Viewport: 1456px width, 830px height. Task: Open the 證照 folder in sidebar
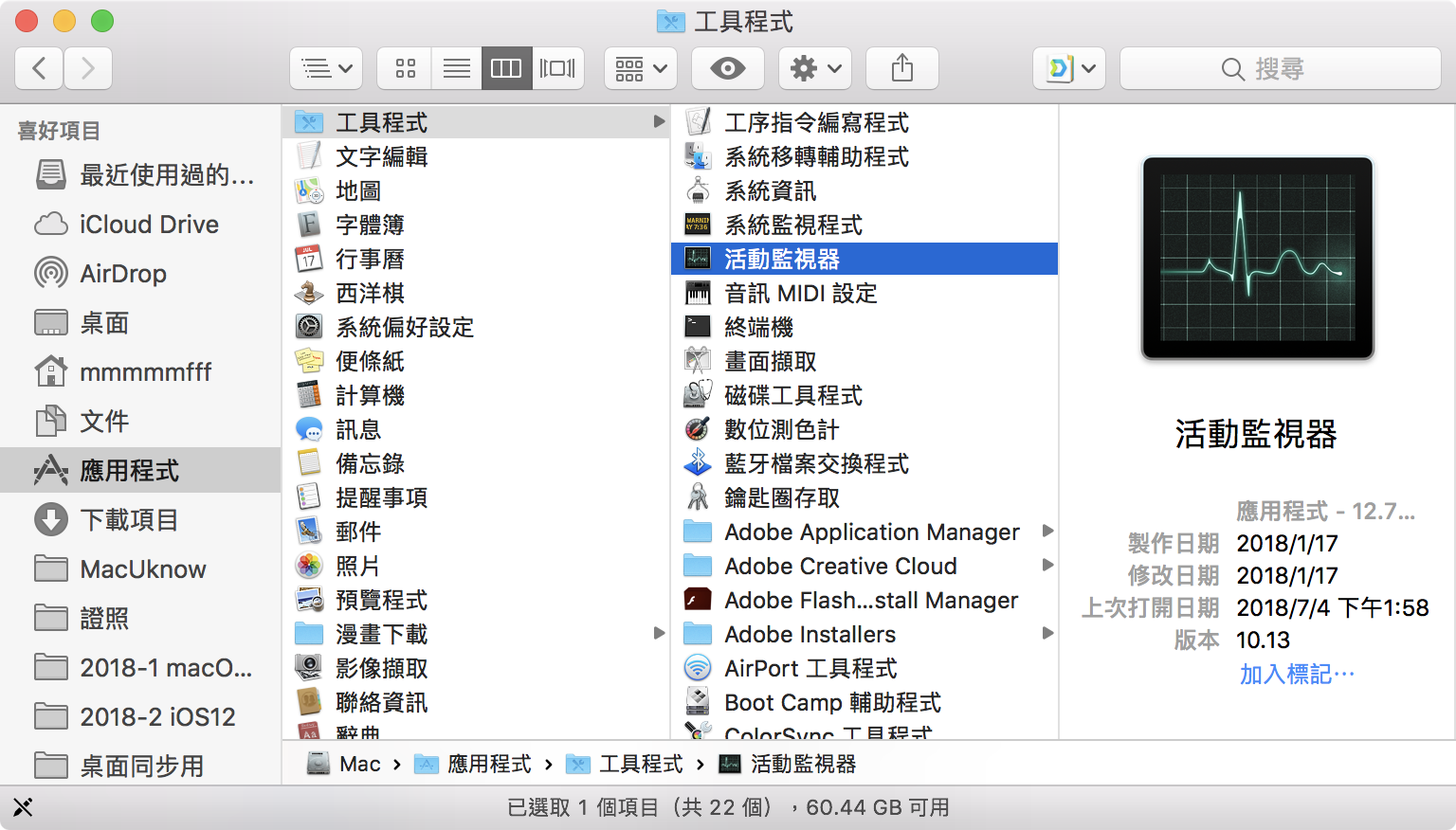pyautogui.click(x=140, y=619)
